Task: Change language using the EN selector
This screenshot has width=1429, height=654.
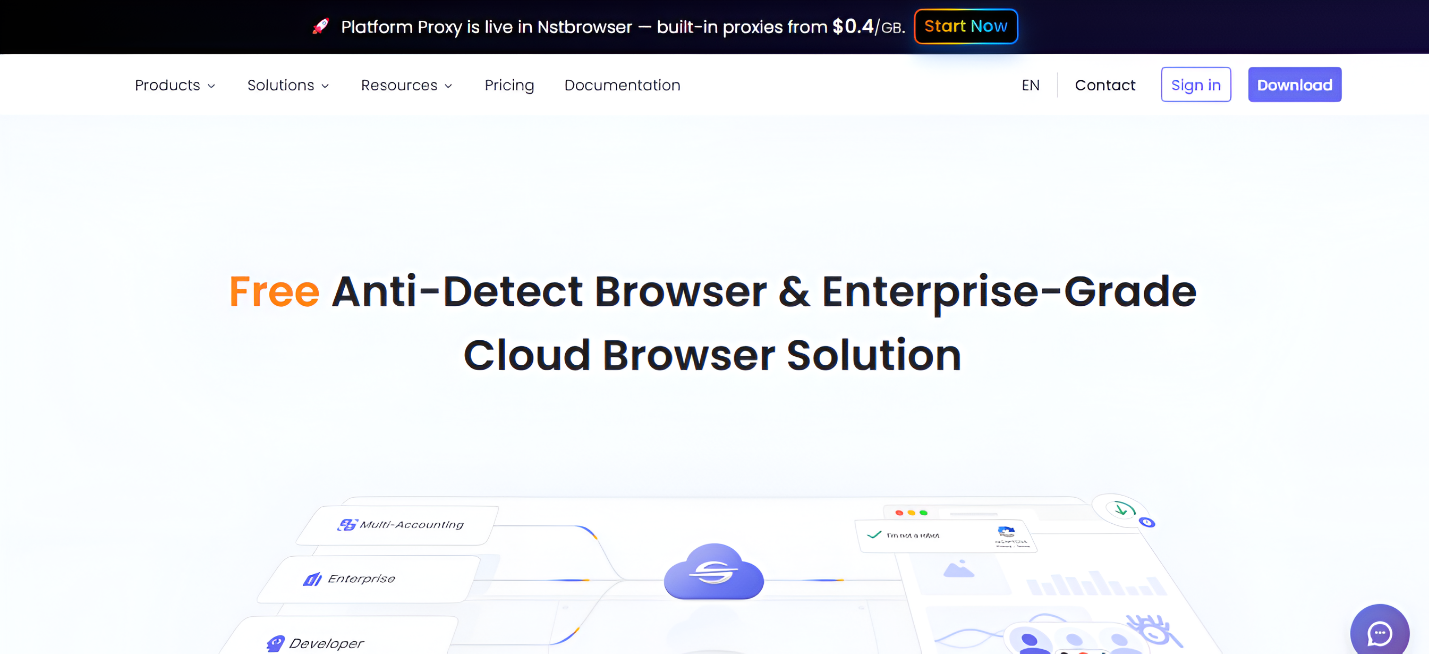Action: tap(1031, 85)
